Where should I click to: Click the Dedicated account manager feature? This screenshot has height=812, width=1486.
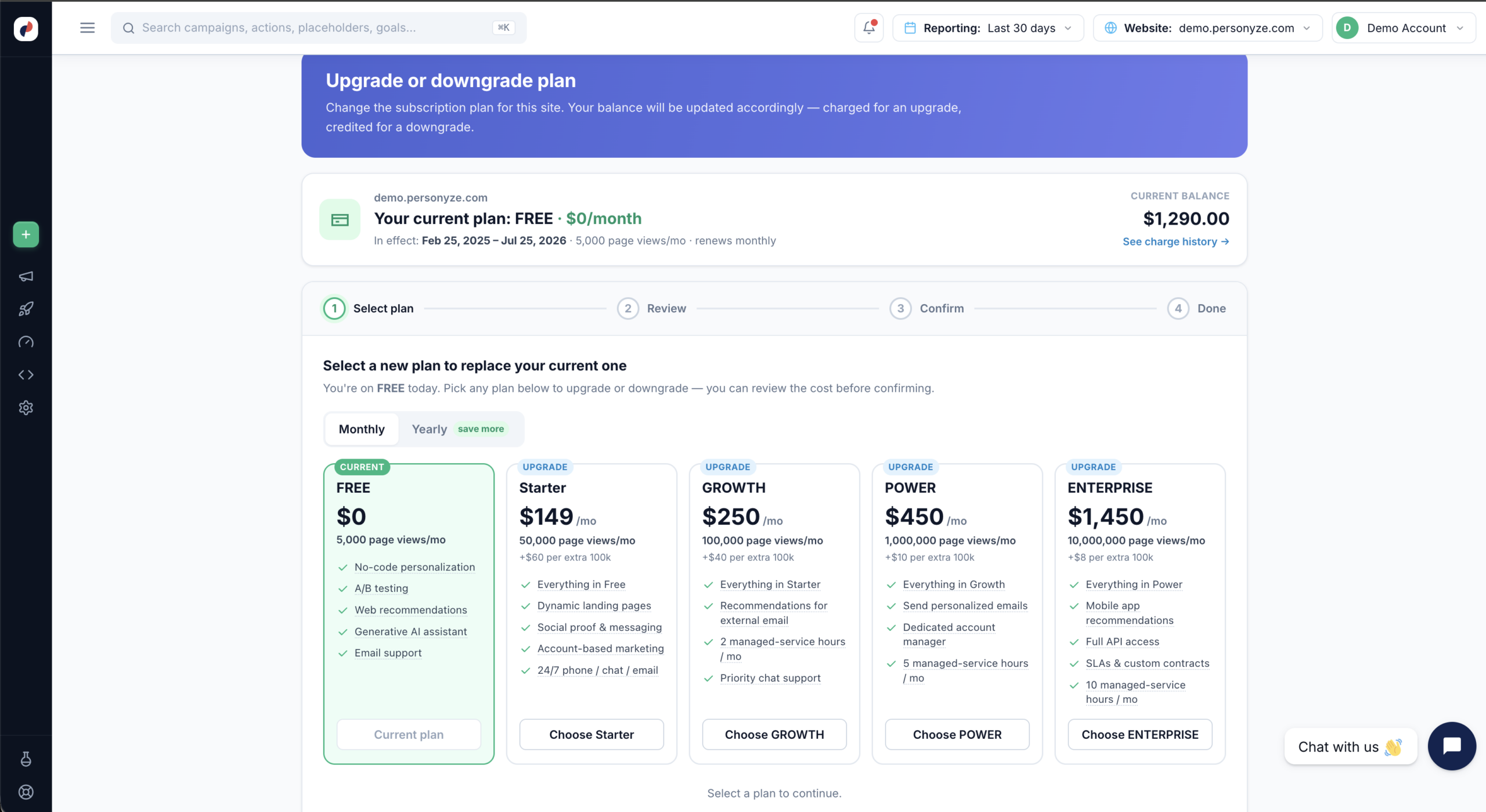point(948,635)
